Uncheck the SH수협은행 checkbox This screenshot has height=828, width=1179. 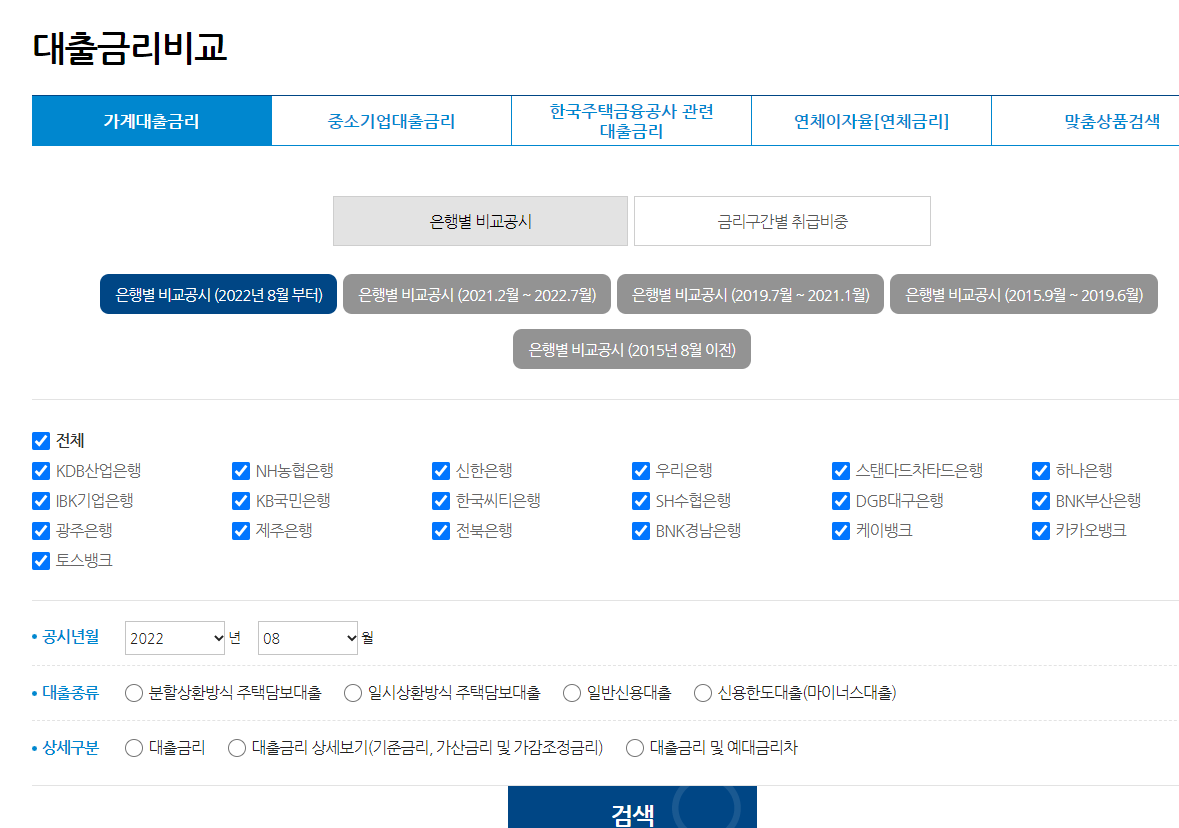[x=641, y=501]
